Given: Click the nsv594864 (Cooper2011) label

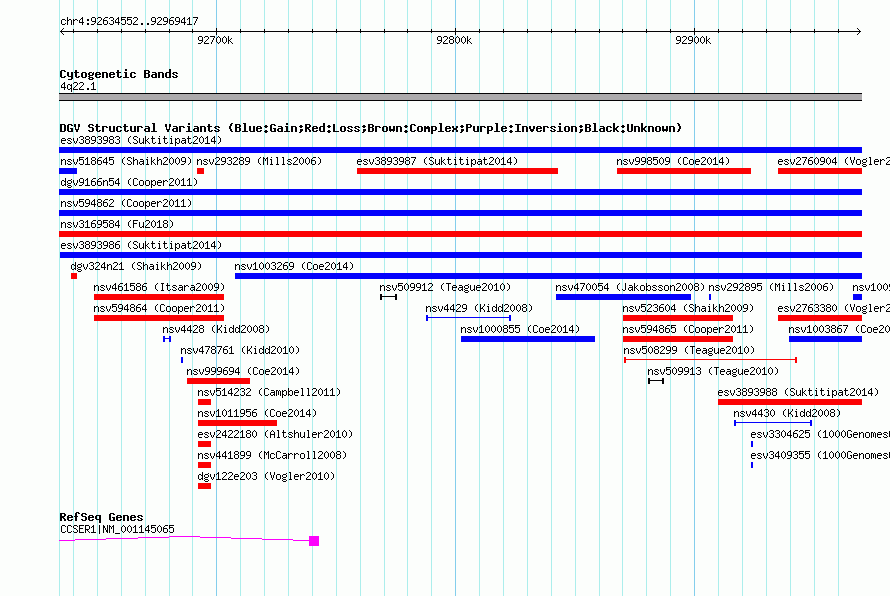Looking at the screenshot, I should click(159, 308).
